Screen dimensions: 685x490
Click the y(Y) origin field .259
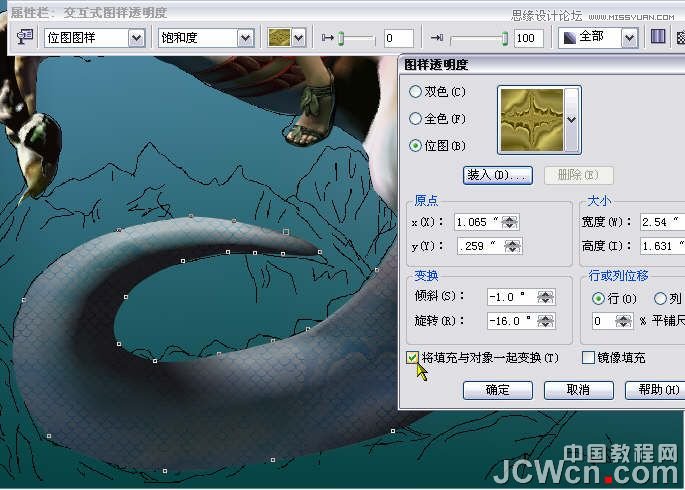(x=480, y=246)
